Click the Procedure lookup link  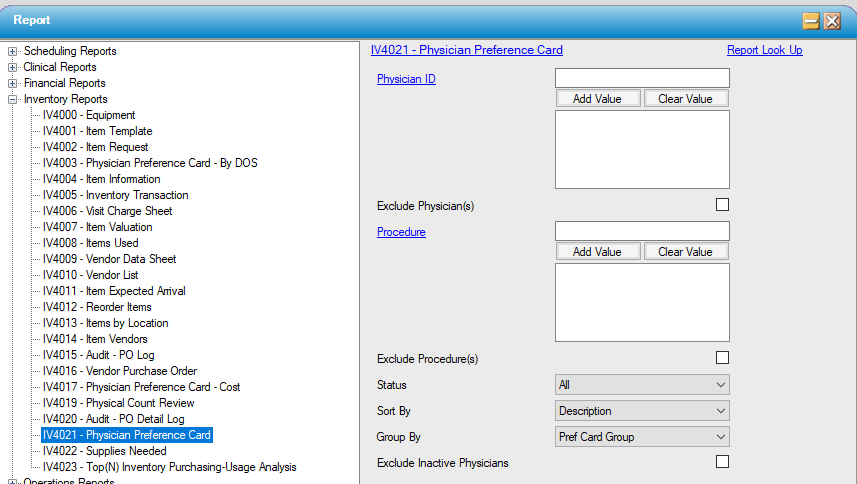coord(401,232)
